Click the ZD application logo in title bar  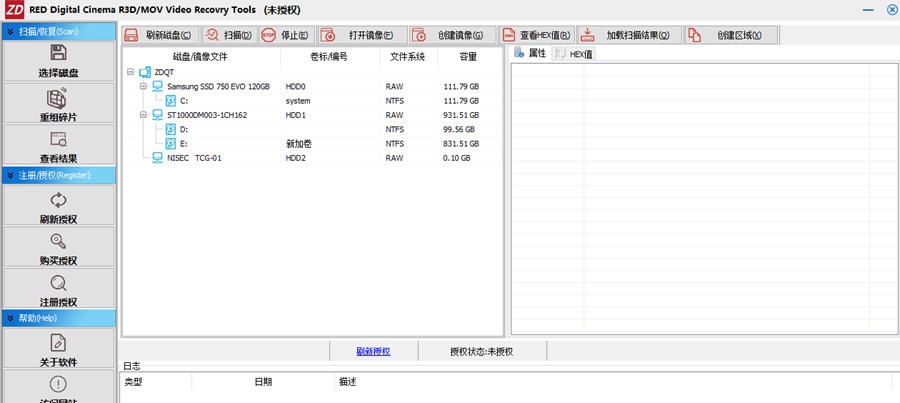(14, 10)
